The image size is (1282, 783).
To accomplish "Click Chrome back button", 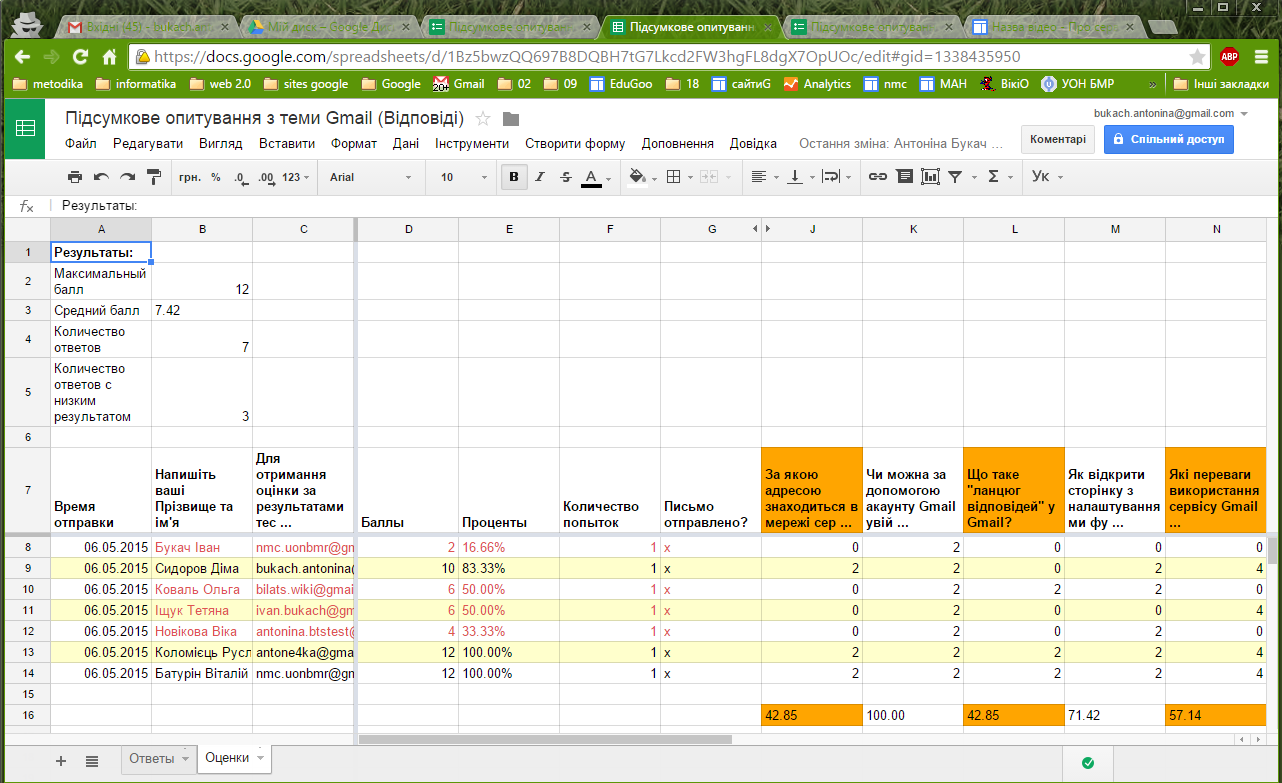I will (x=22, y=57).
